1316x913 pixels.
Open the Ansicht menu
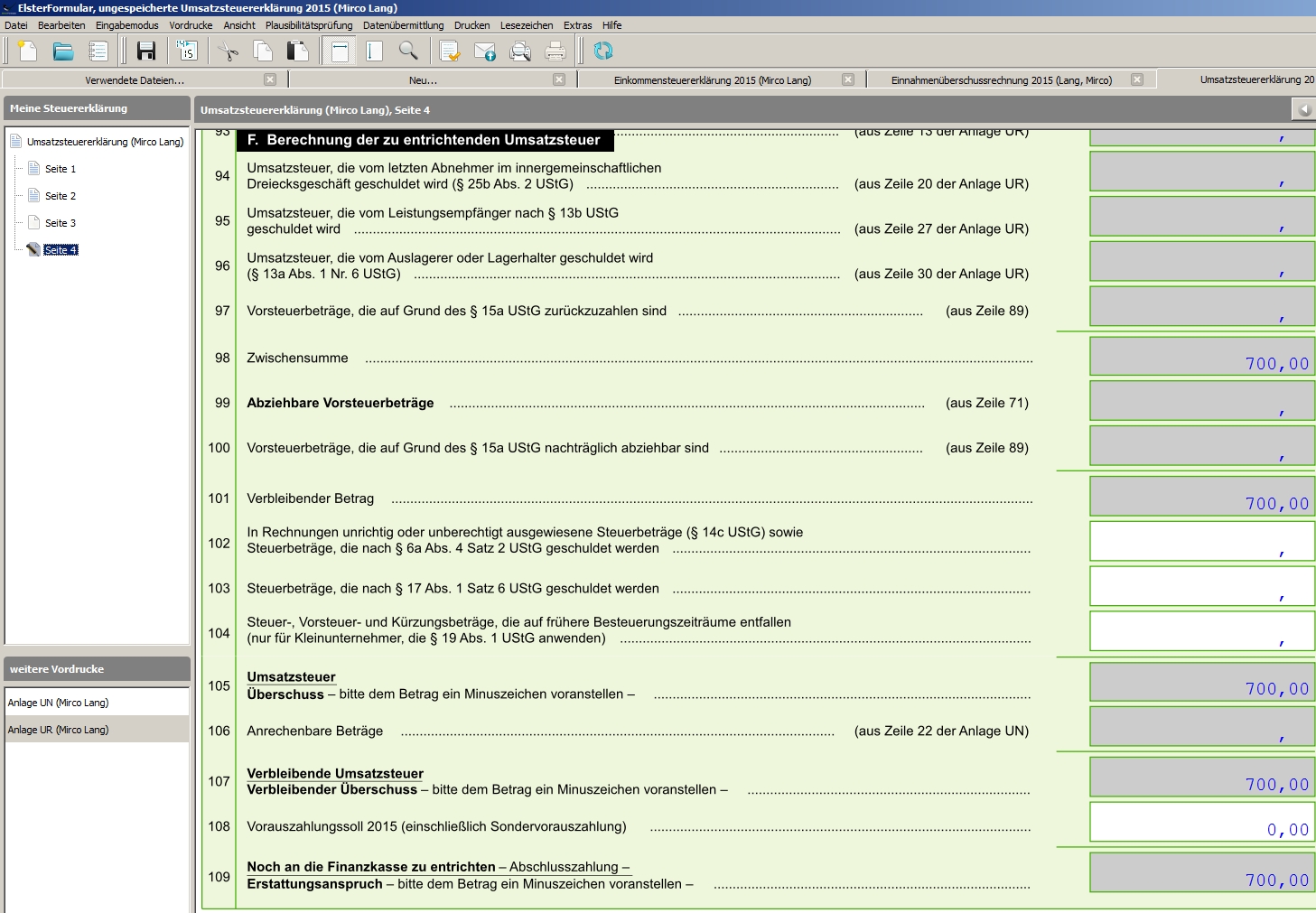[239, 25]
